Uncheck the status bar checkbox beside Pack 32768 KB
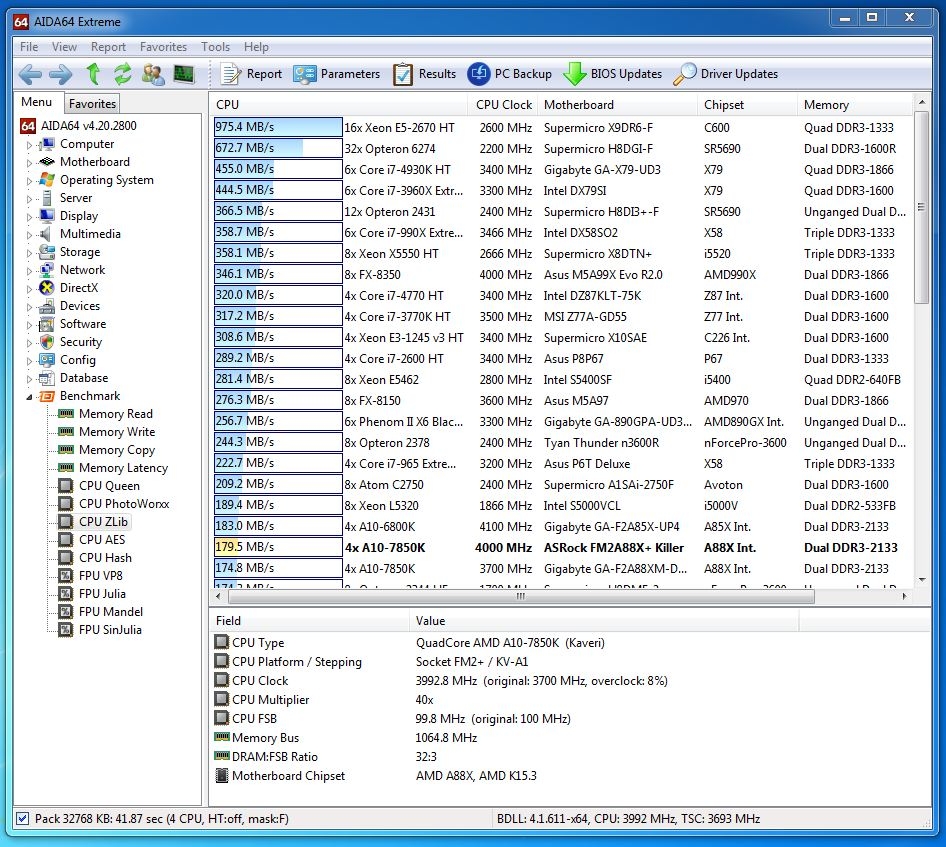 click(x=22, y=819)
